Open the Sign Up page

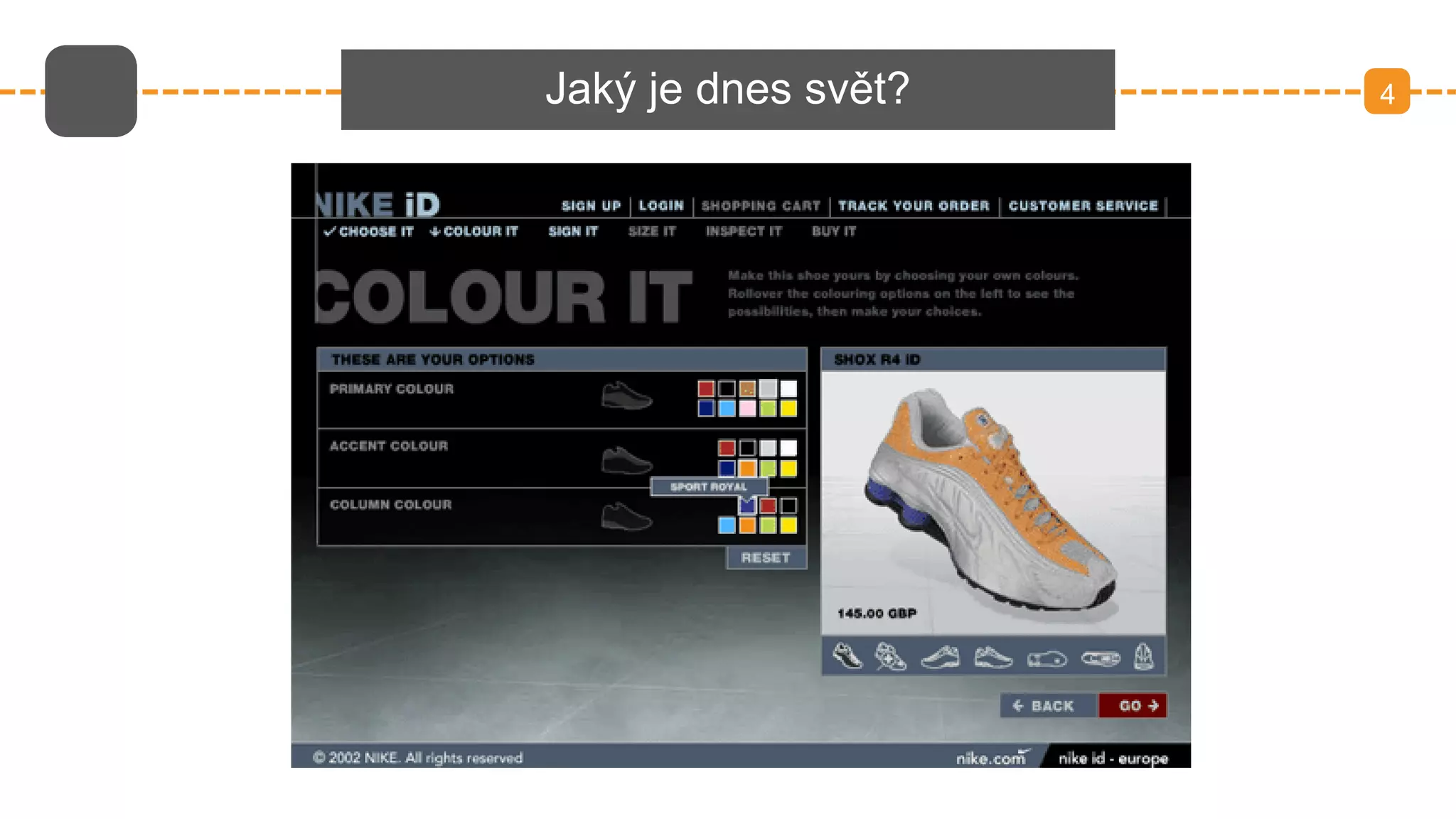click(x=591, y=205)
